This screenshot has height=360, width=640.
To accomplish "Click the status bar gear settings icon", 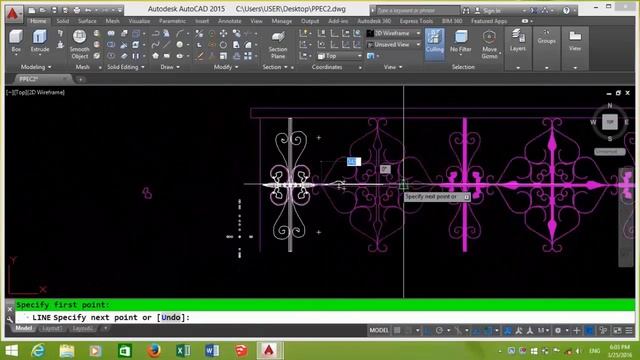I will [558, 330].
